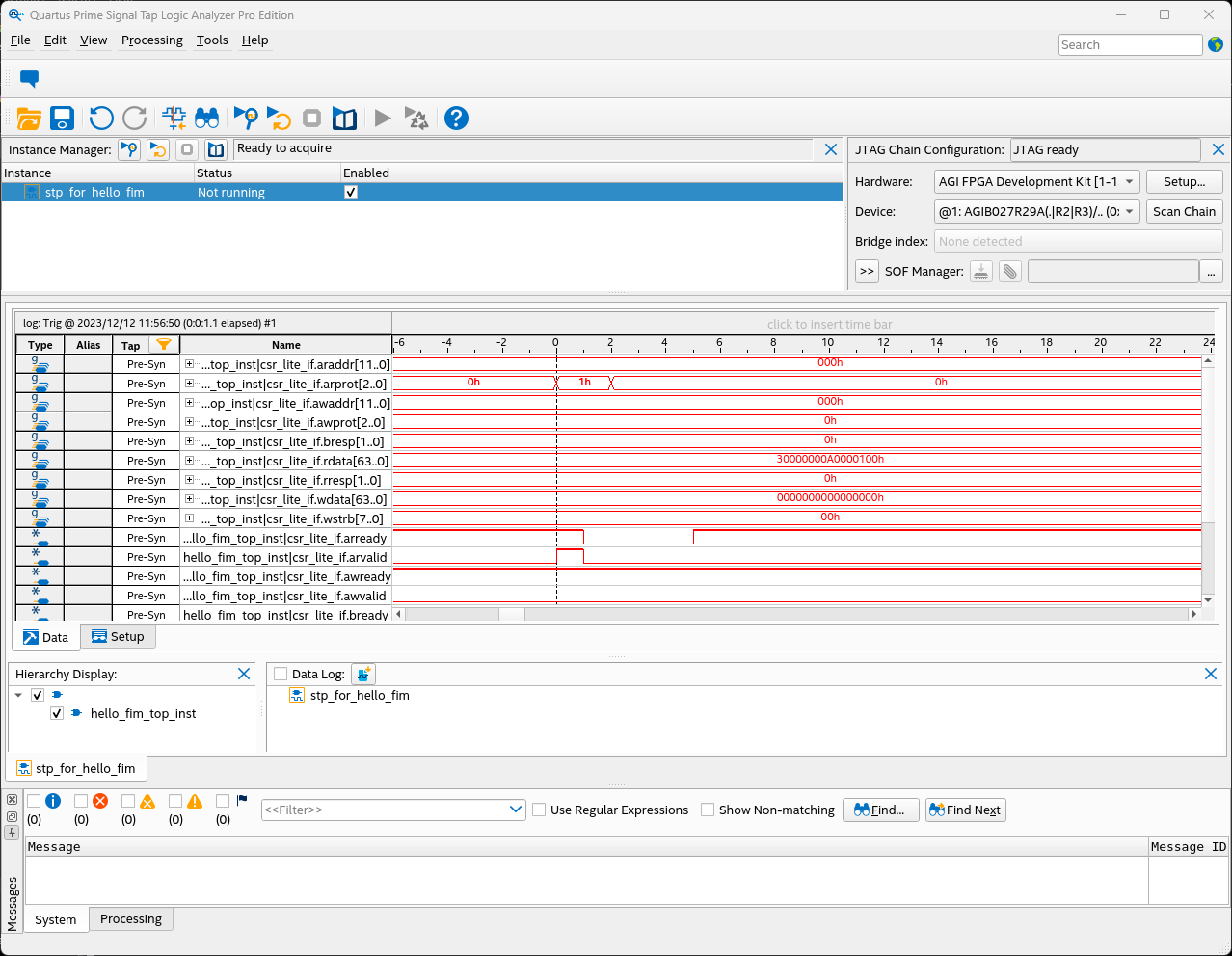Click the Scan Chain button
Image resolution: width=1232 pixels, height=956 pixels.
[1184, 211]
